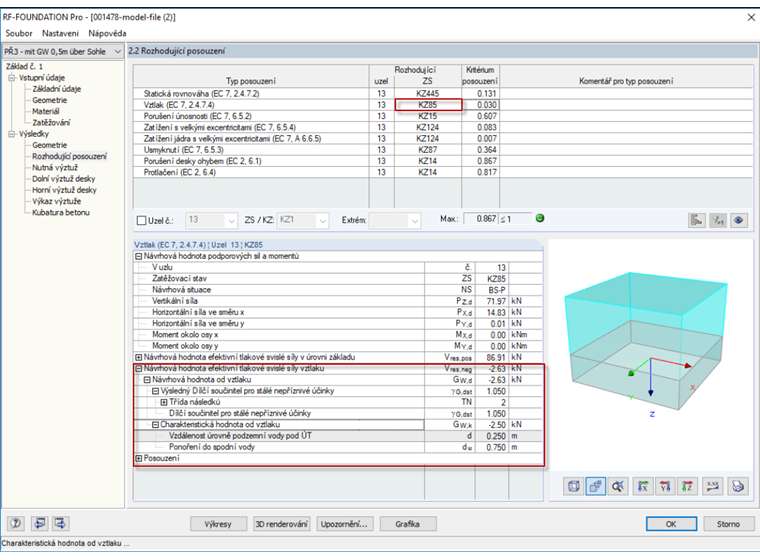Click the Max value field 0.867
The height and width of the screenshot is (560, 760).
tap(481, 219)
